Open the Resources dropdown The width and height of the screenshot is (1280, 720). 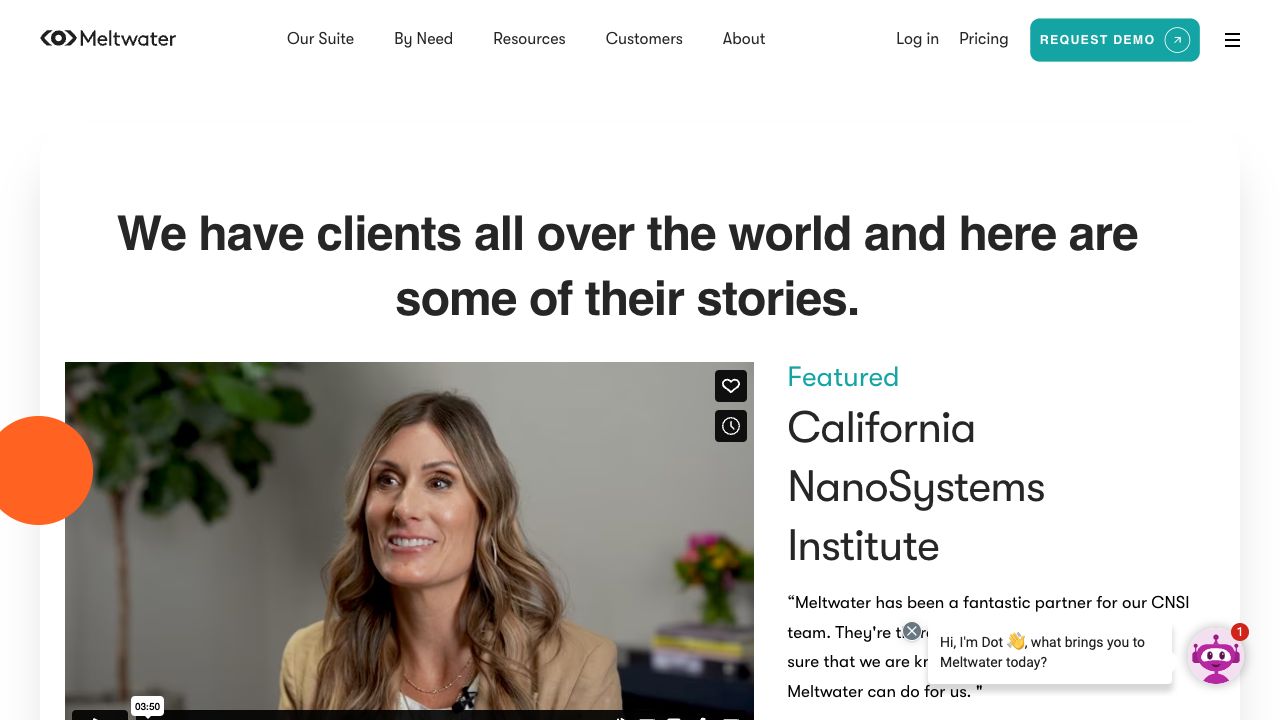click(x=529, y=39)
